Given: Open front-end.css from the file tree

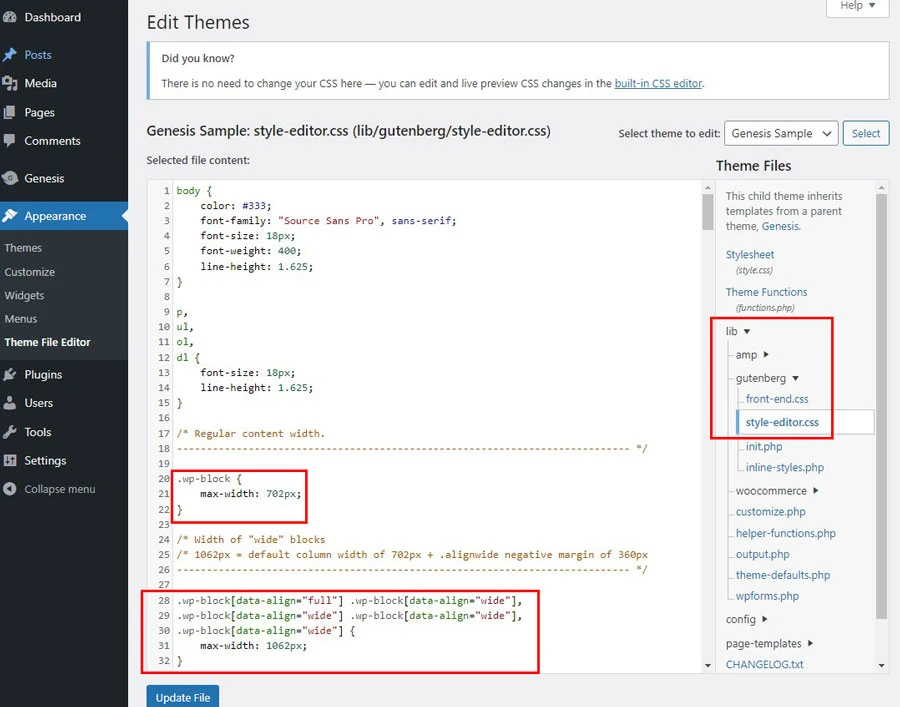Looking at the screenshot, I should pos(775,398).
